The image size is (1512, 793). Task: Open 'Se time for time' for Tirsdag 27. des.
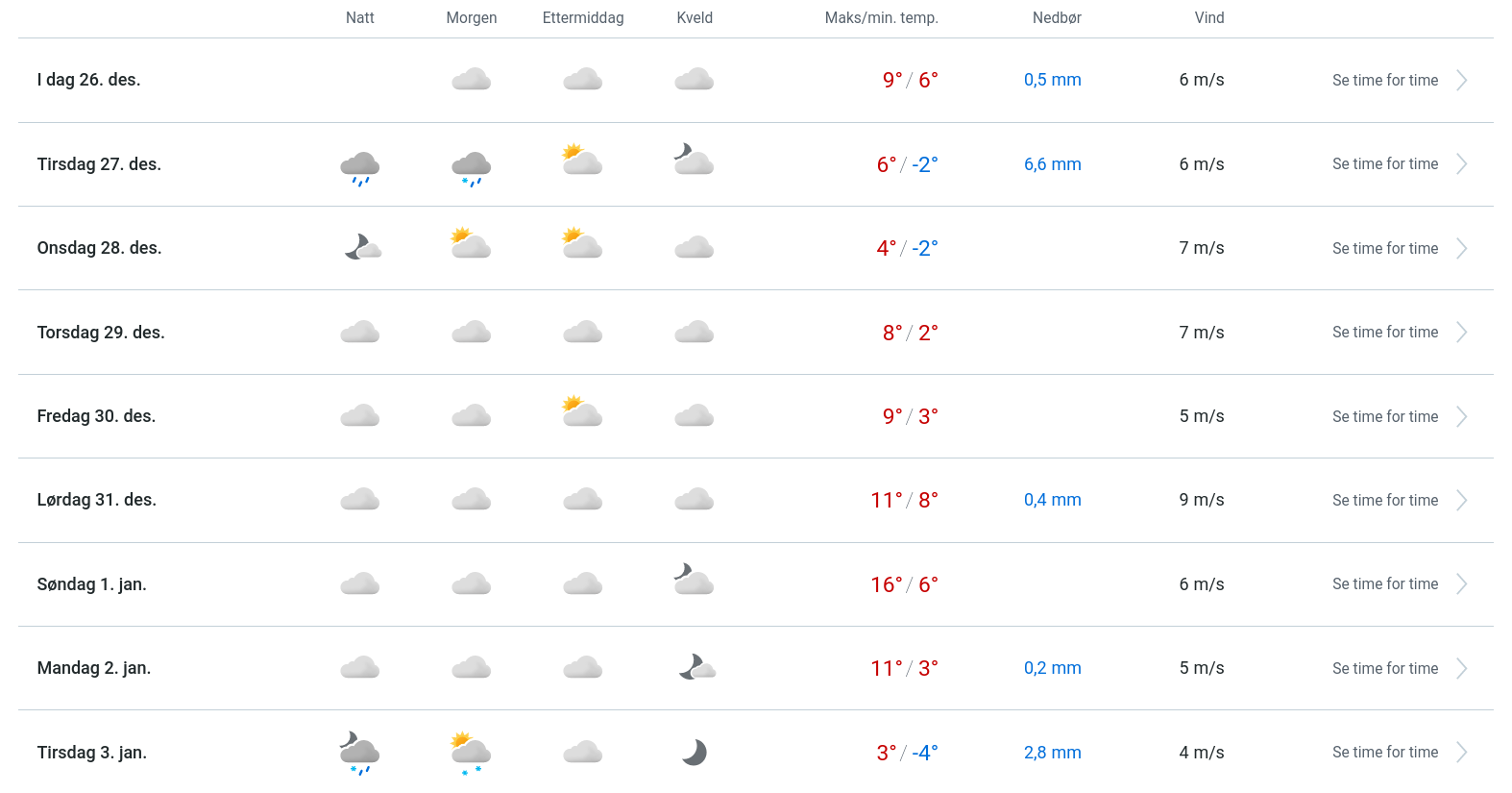coord(1384,164)
